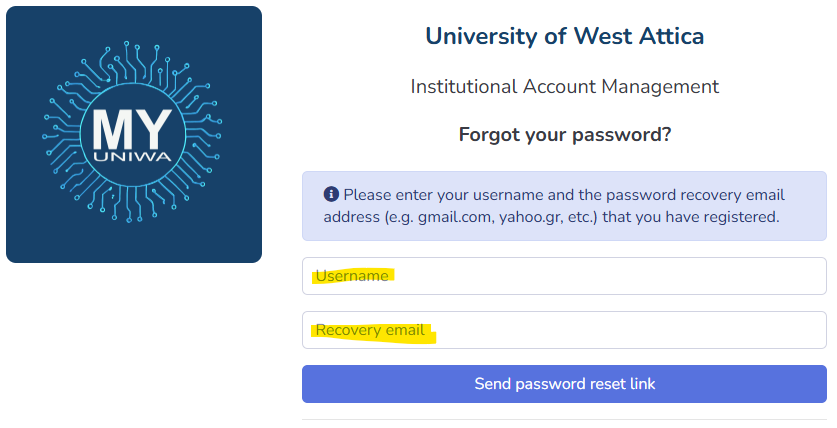Click the info icon in the notice
Viewport: 837px width, 428px height.
(331, 194)
